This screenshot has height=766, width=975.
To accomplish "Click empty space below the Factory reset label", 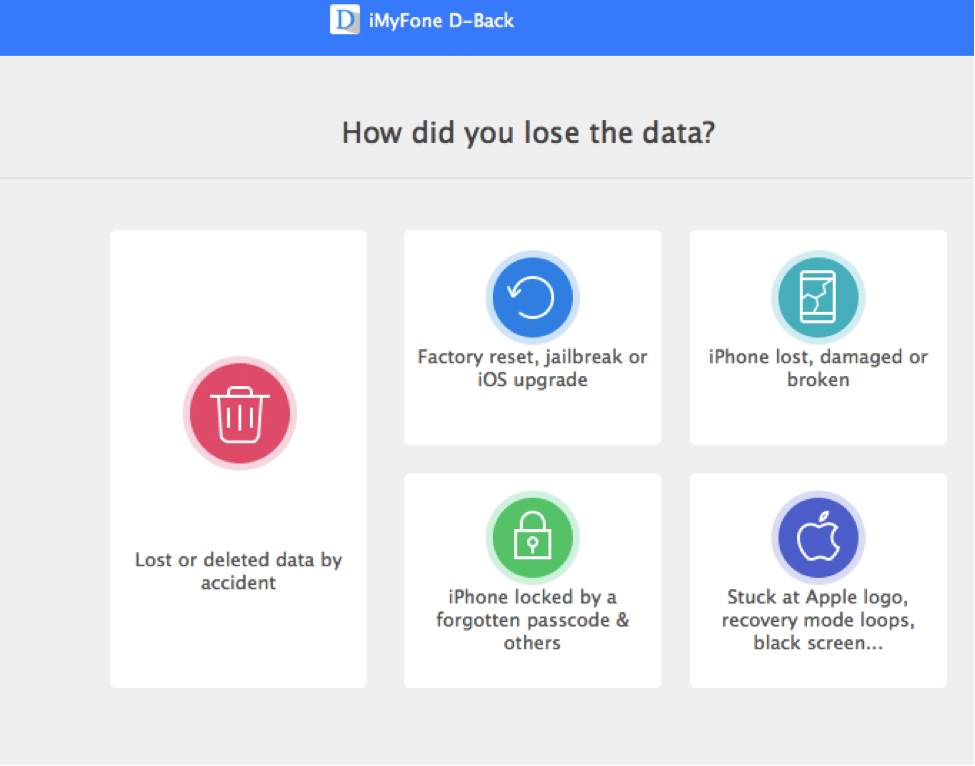I will [x=532, y=417].
